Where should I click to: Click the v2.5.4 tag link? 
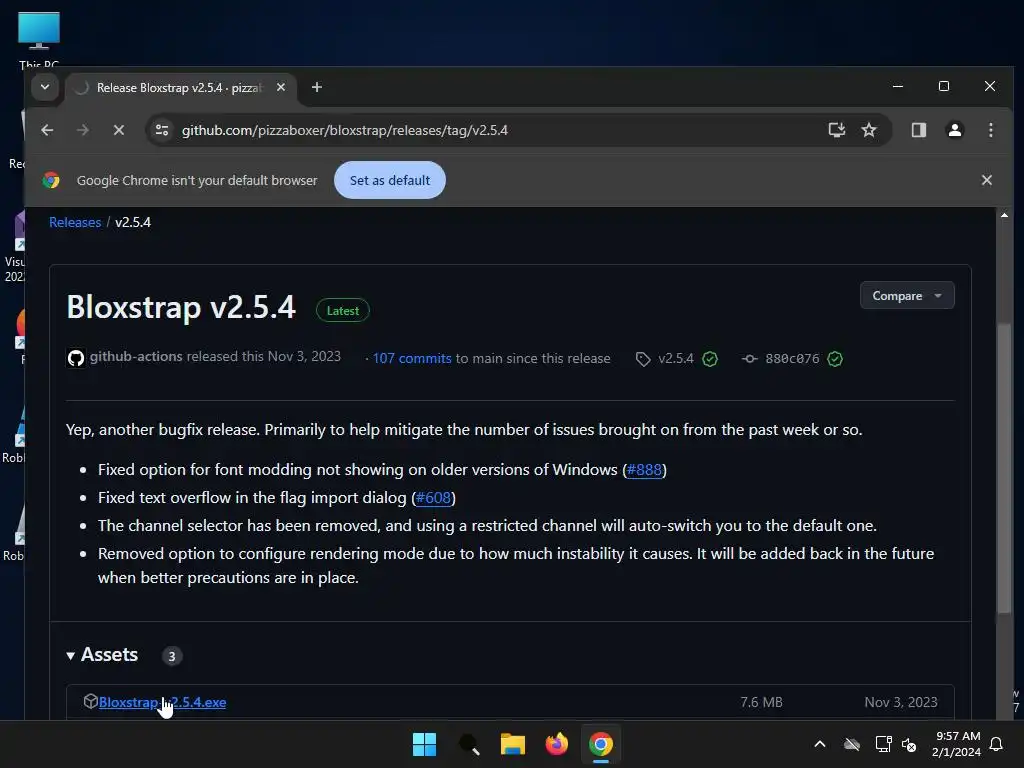(676, 359)
